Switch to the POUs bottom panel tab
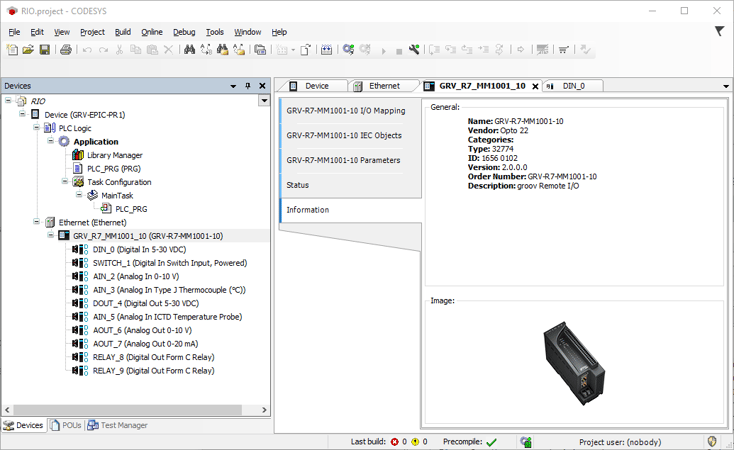The width and height of the screenshot is (734, 450). (x=66, y=425)
